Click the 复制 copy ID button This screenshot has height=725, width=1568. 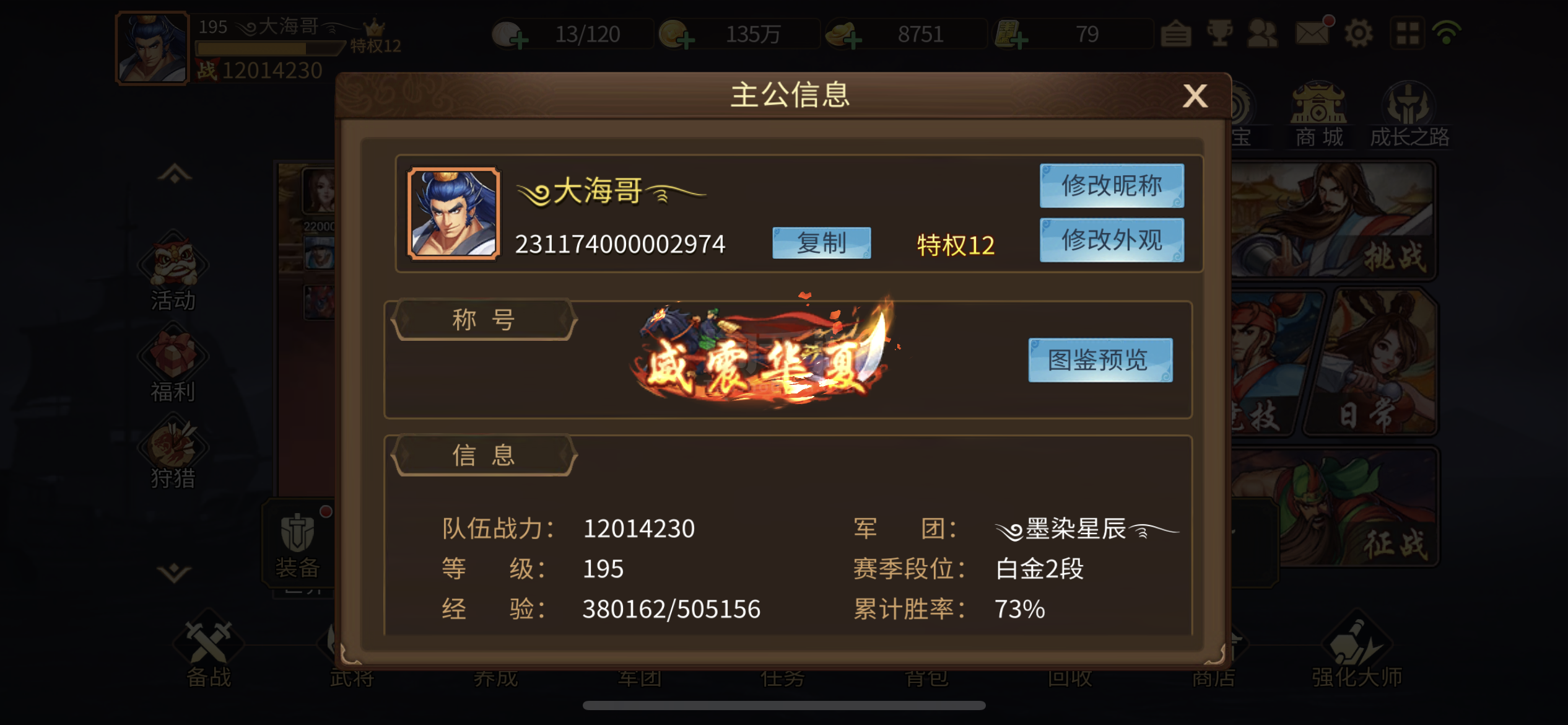pyautogui.click(x=821, y=243)
